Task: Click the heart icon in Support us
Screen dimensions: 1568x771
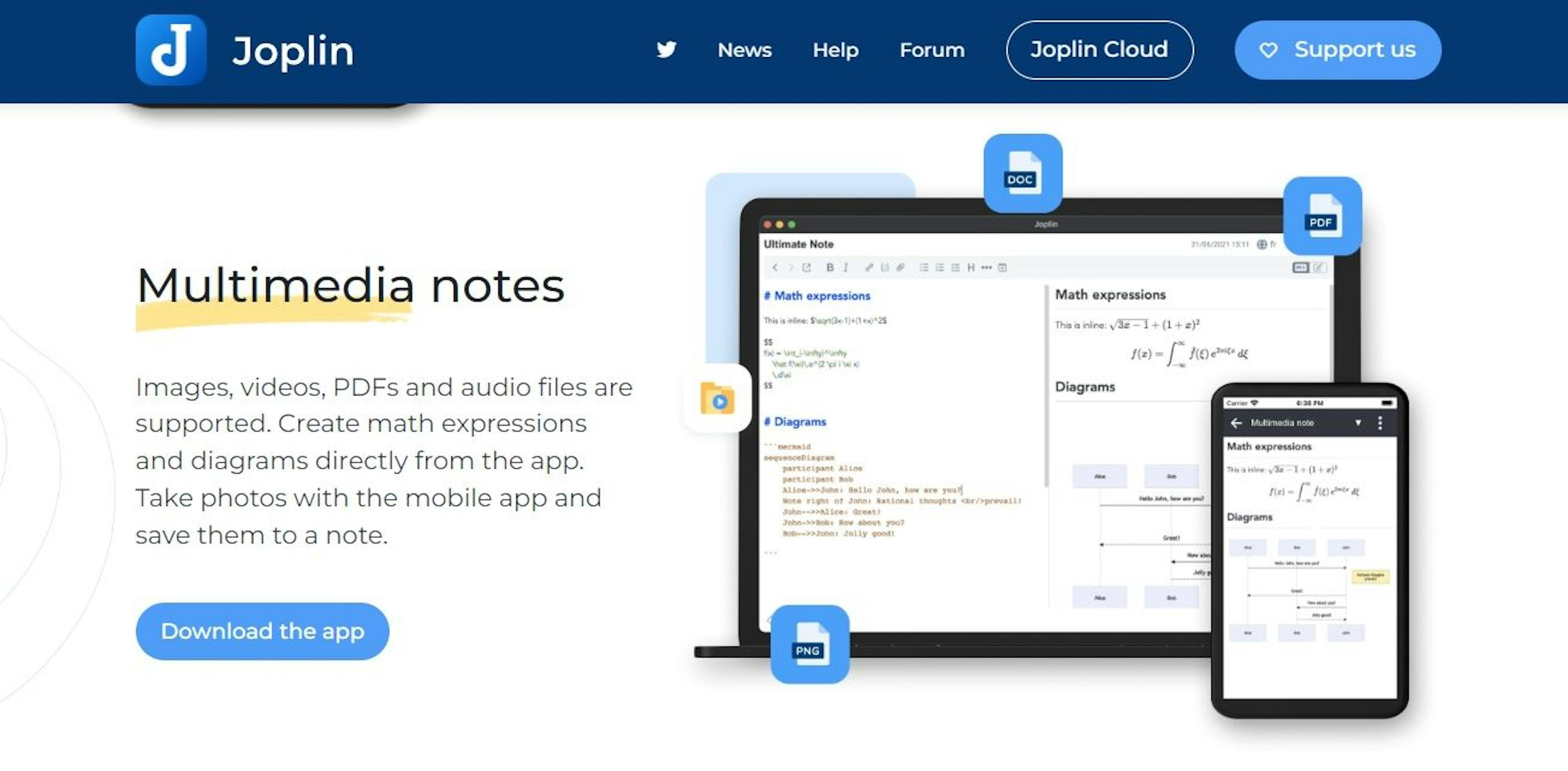Action: (1269, 50)
